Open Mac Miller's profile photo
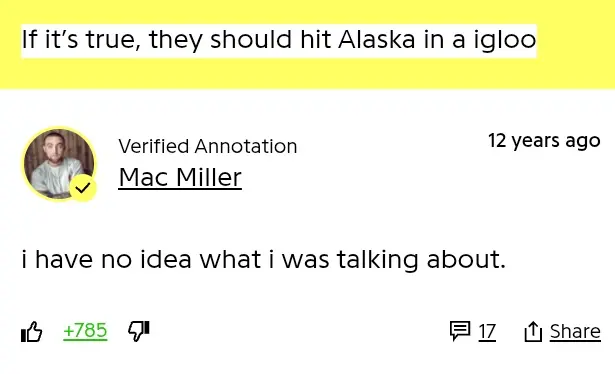 point(59,163)
